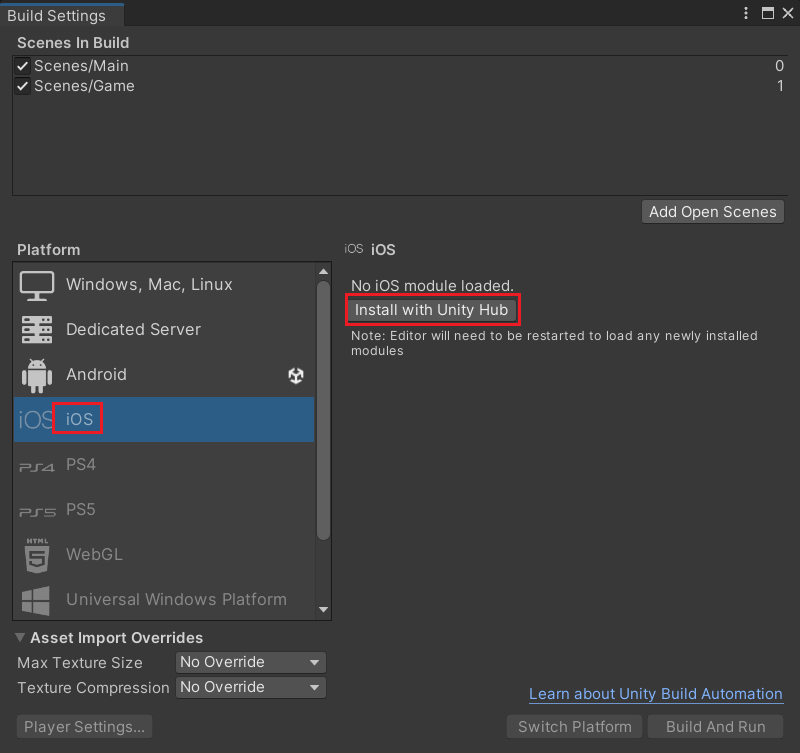Image resolution: width=800 pixels, height=753 pixels.
Task: Click the scene index 0 value
Action: (779, 66)
